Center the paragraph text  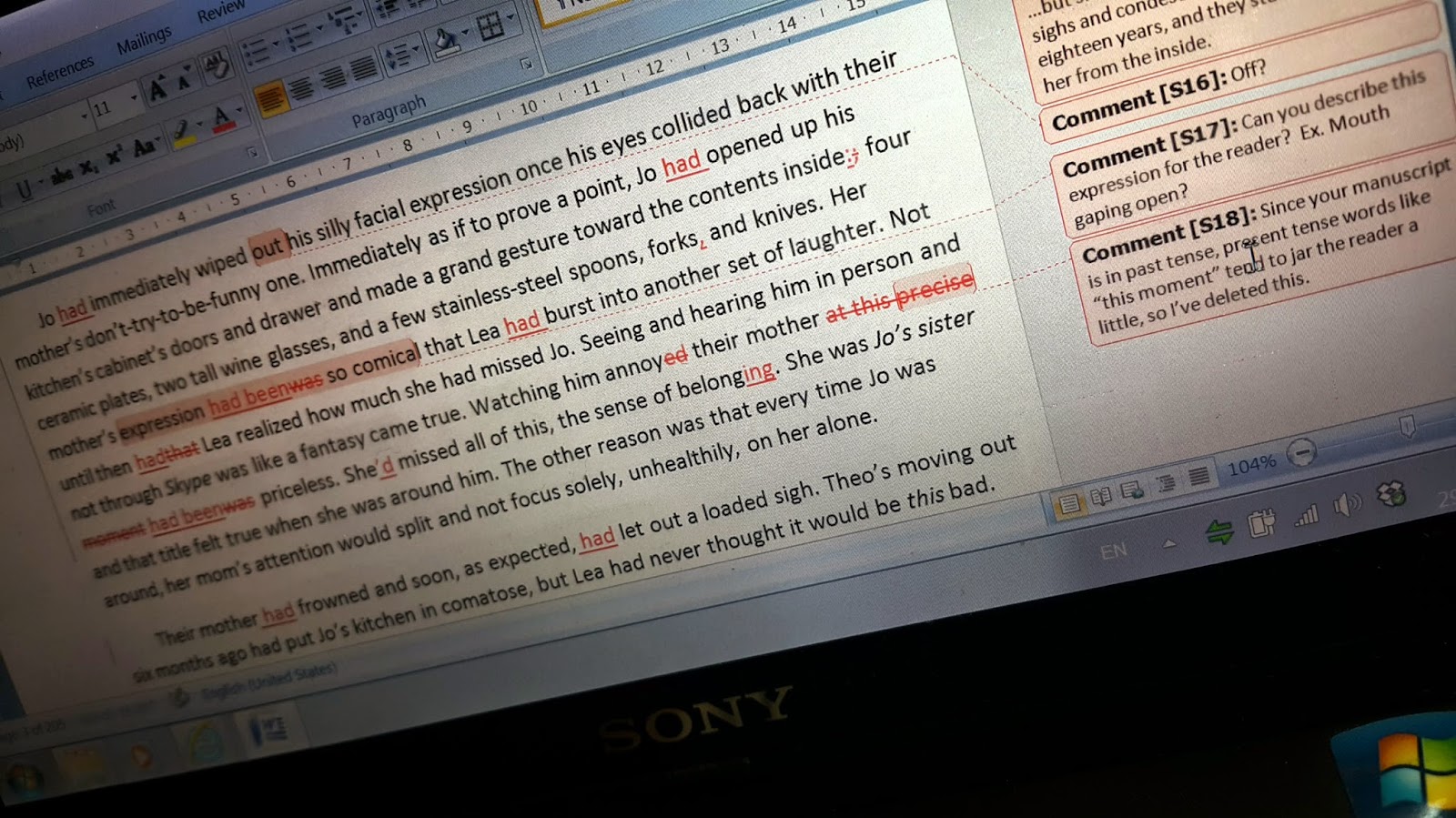coord(301,87)
